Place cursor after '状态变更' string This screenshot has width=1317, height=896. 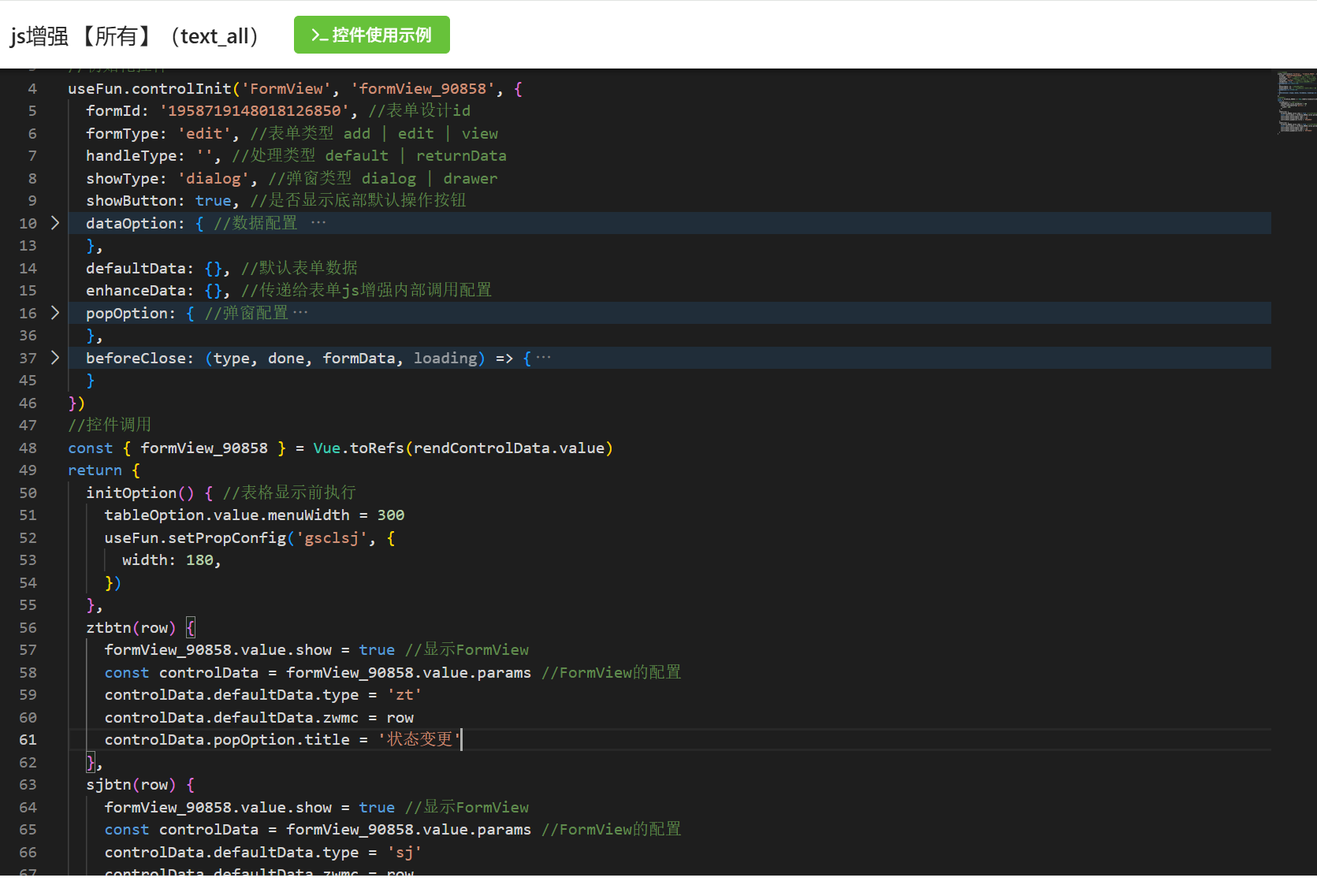[461, 740]
